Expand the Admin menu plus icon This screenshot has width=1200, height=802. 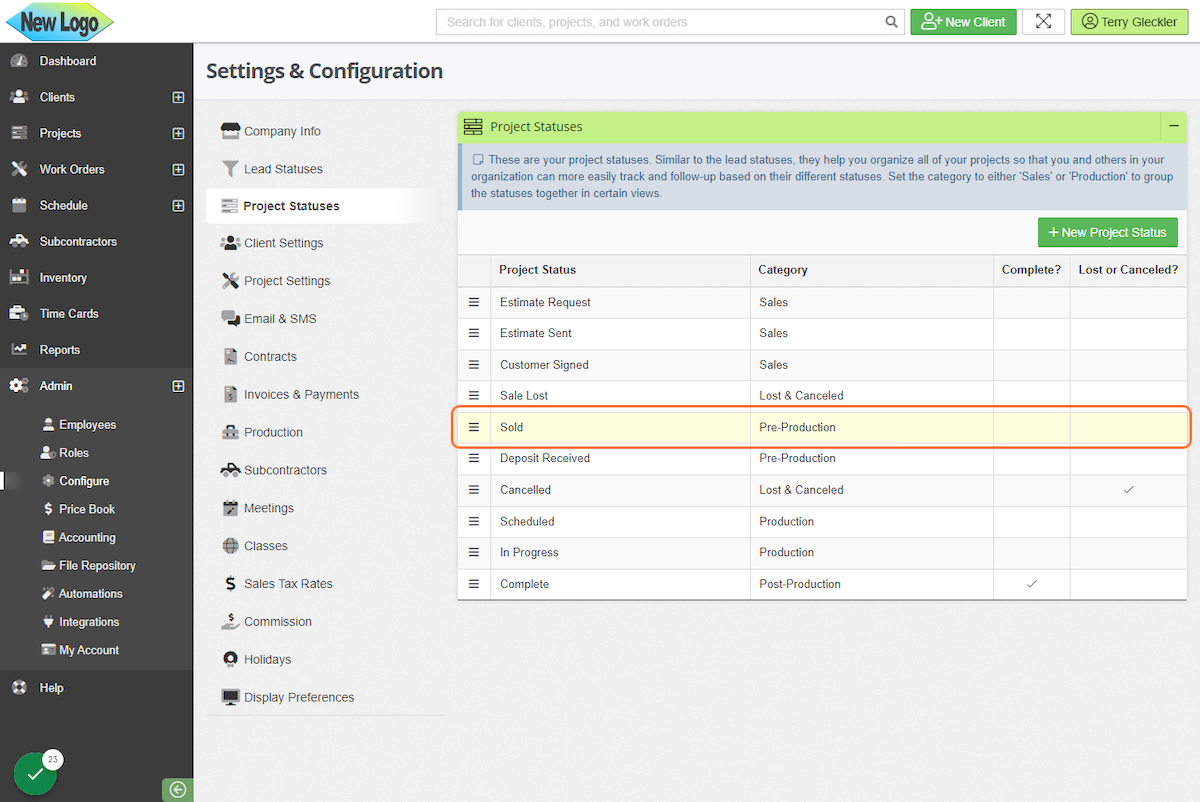click(178, 385)
